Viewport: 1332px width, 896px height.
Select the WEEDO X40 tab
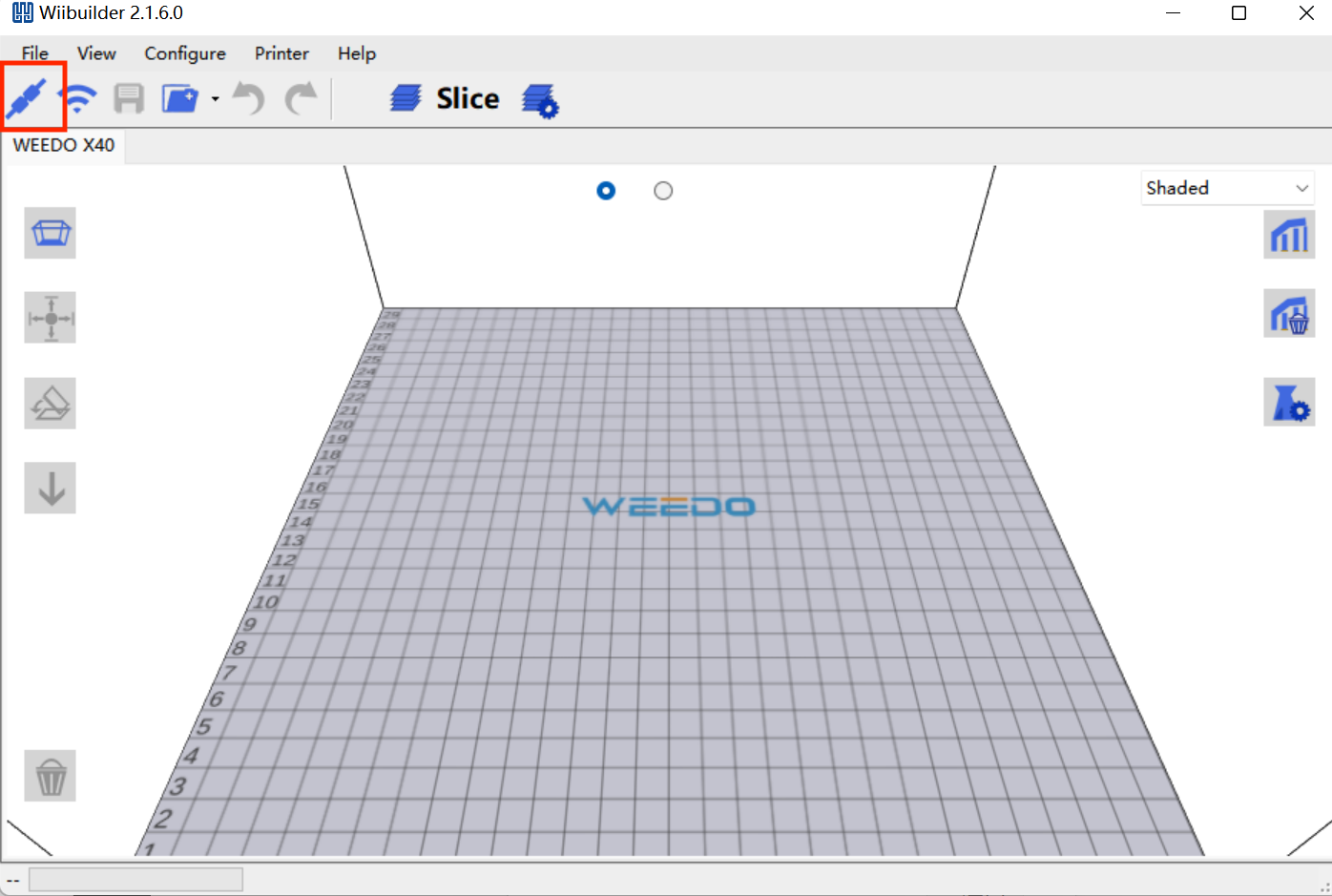click(x=64, y=145)
